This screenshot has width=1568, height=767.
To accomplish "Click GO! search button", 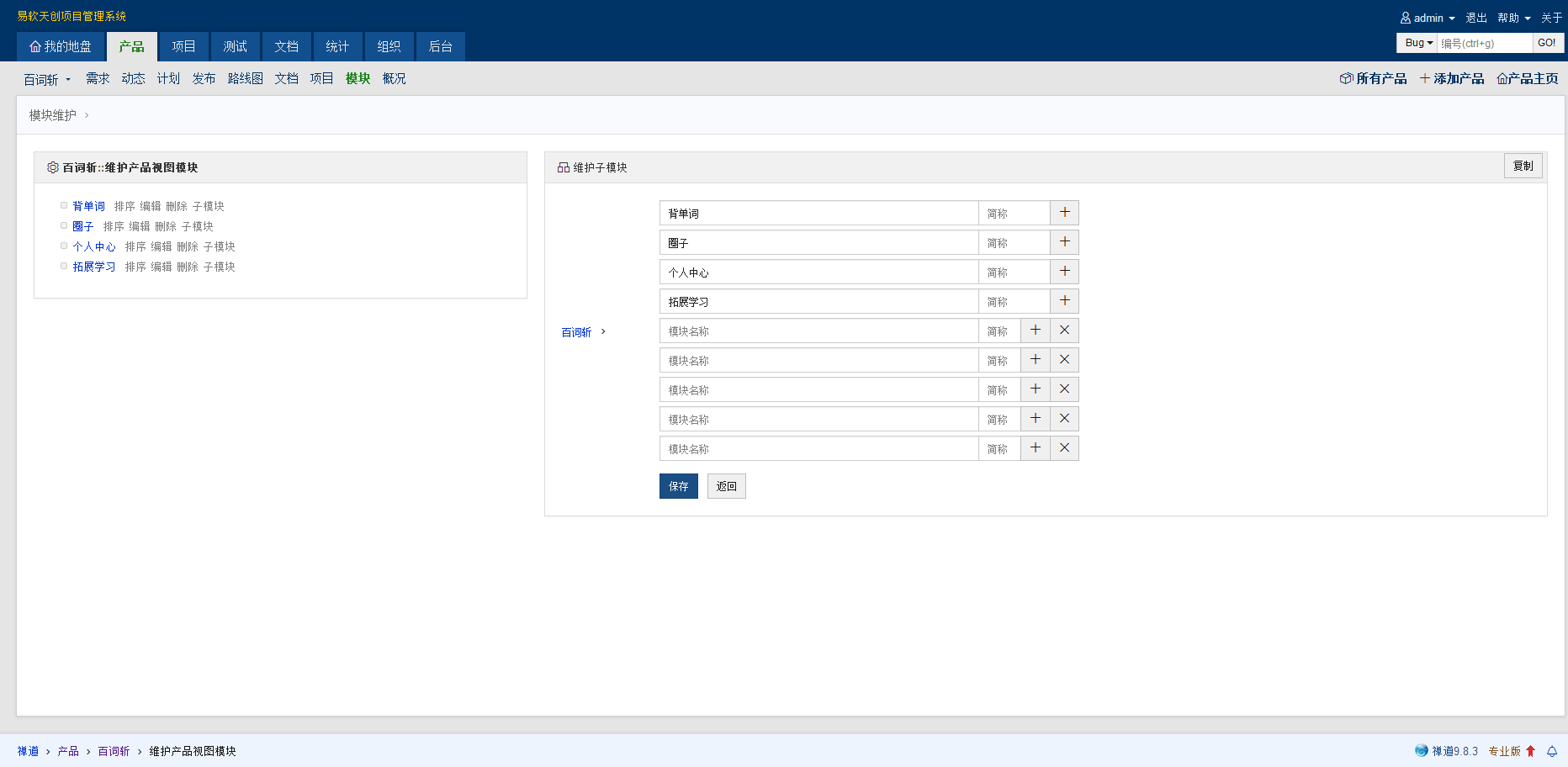I will (1547, 43).
